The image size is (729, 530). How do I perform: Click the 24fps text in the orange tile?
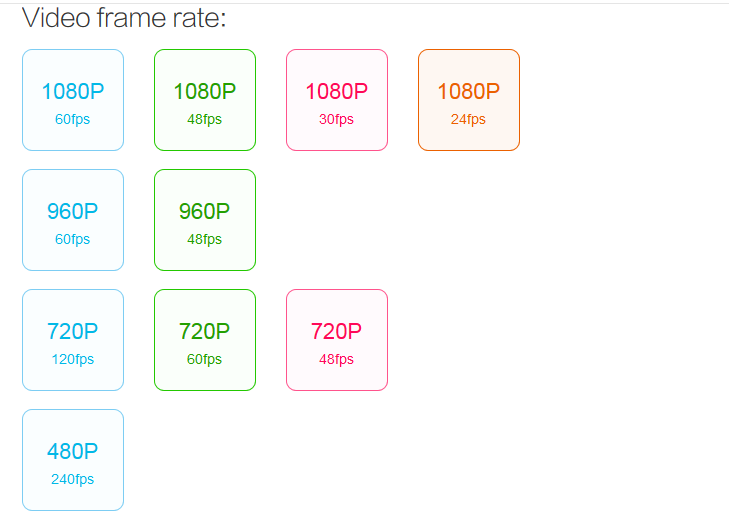click(x=469, y=119)
